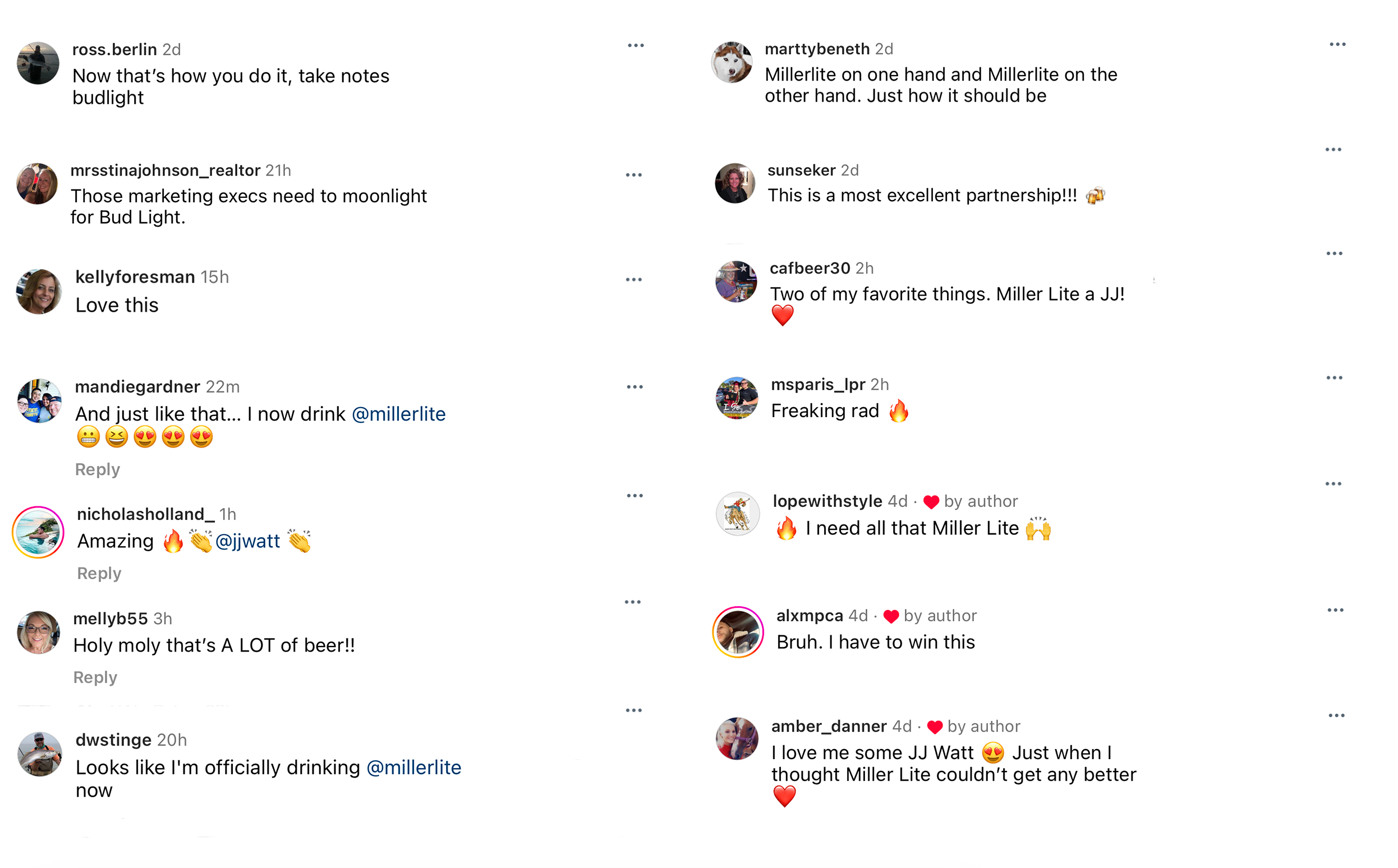This screenshot has height=868, width=1398.
Task: View alxmpca's story from avatar
Action: (738, 632)
